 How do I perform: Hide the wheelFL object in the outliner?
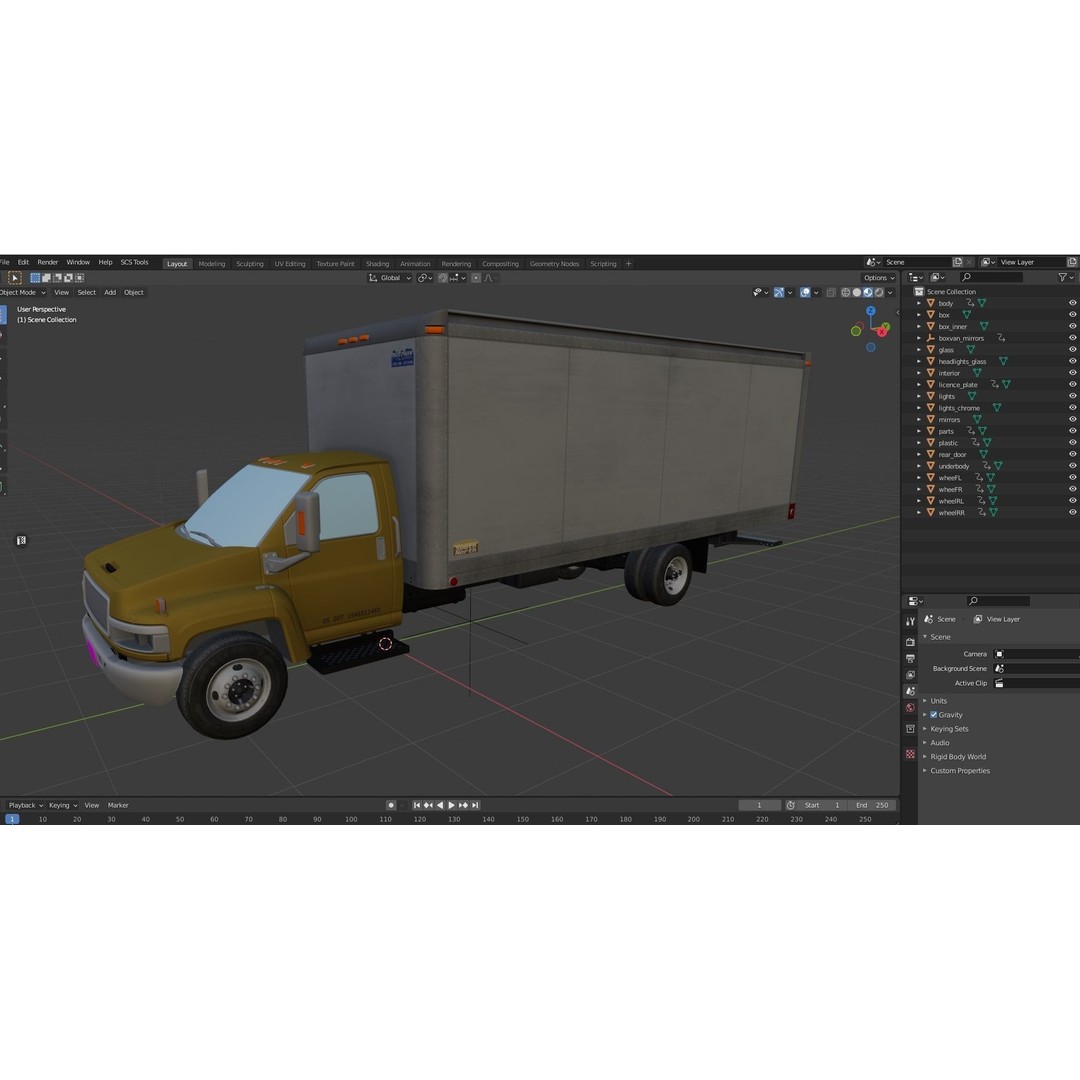(1071, 477)
